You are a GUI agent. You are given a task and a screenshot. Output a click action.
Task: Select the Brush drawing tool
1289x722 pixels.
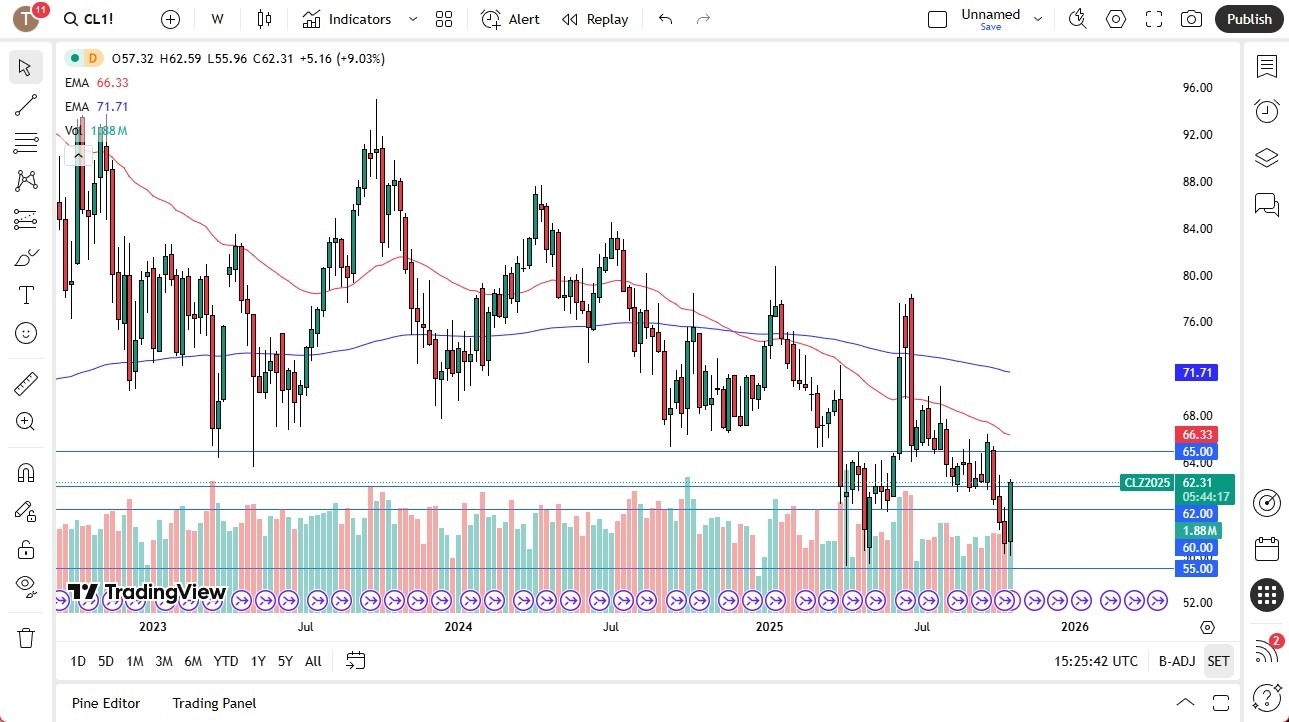(x=26, y=256)
